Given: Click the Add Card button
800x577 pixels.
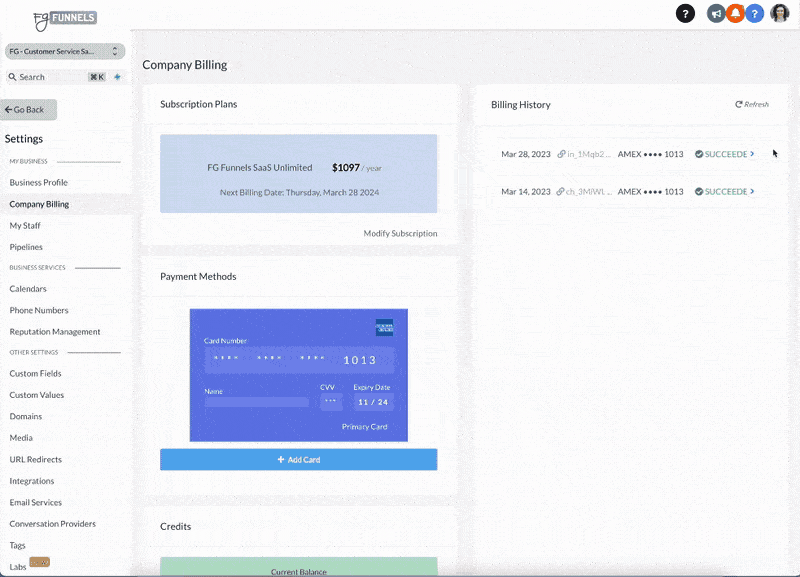Looking at the screenshot, I should tap(298, 460).
